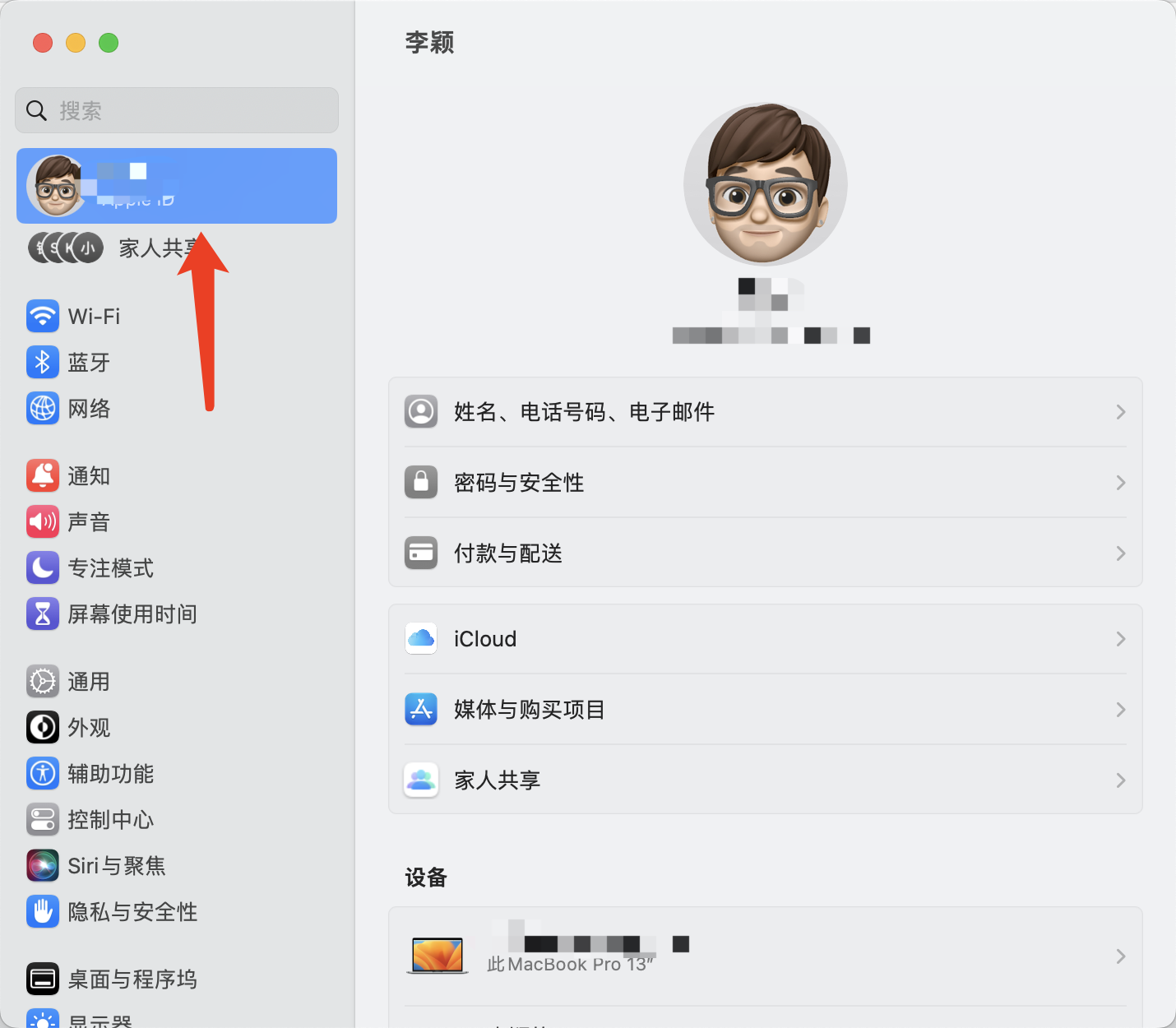Expand the iCloud settings row

(765, 638)
